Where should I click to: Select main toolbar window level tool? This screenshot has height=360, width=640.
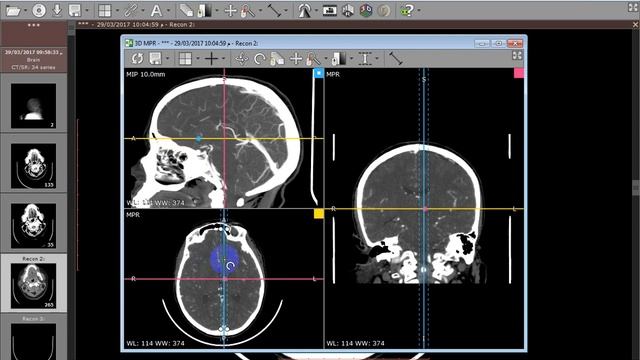(204, 10)
